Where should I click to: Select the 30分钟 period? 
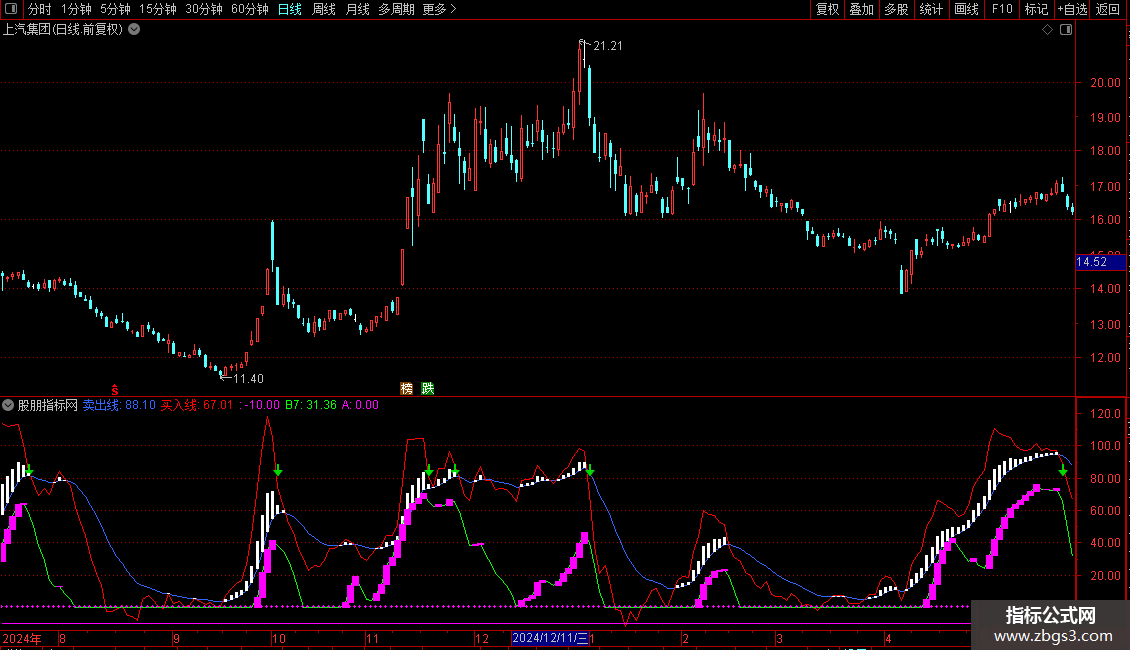tap(204, 9)
